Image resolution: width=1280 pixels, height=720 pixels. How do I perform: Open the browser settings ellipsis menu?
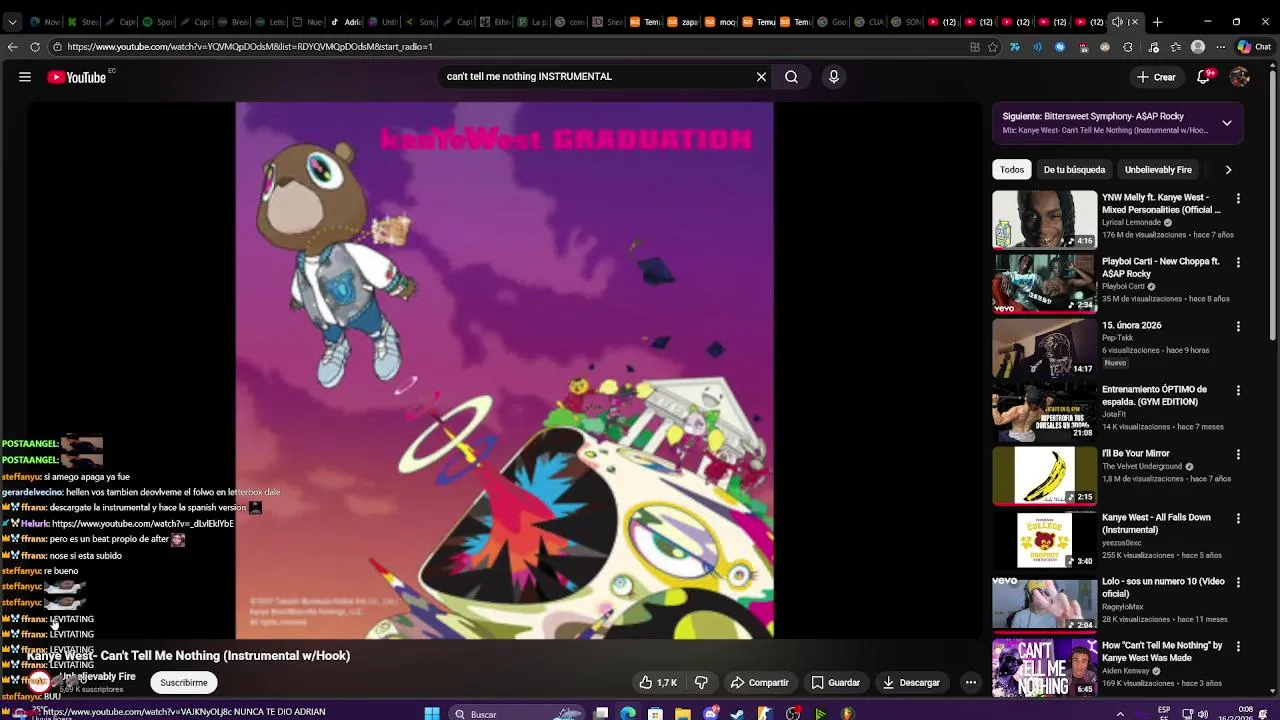[x=1220, y=47]
